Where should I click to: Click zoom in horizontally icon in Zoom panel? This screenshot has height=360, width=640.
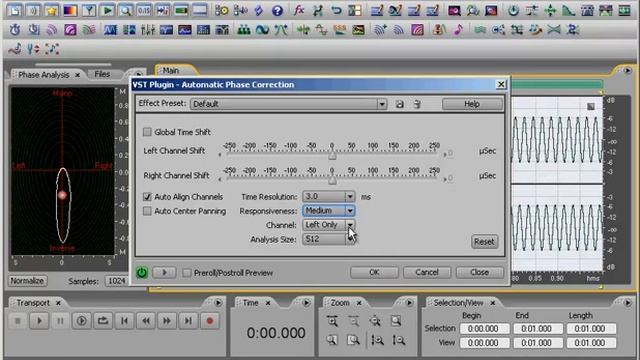point(332,321)
